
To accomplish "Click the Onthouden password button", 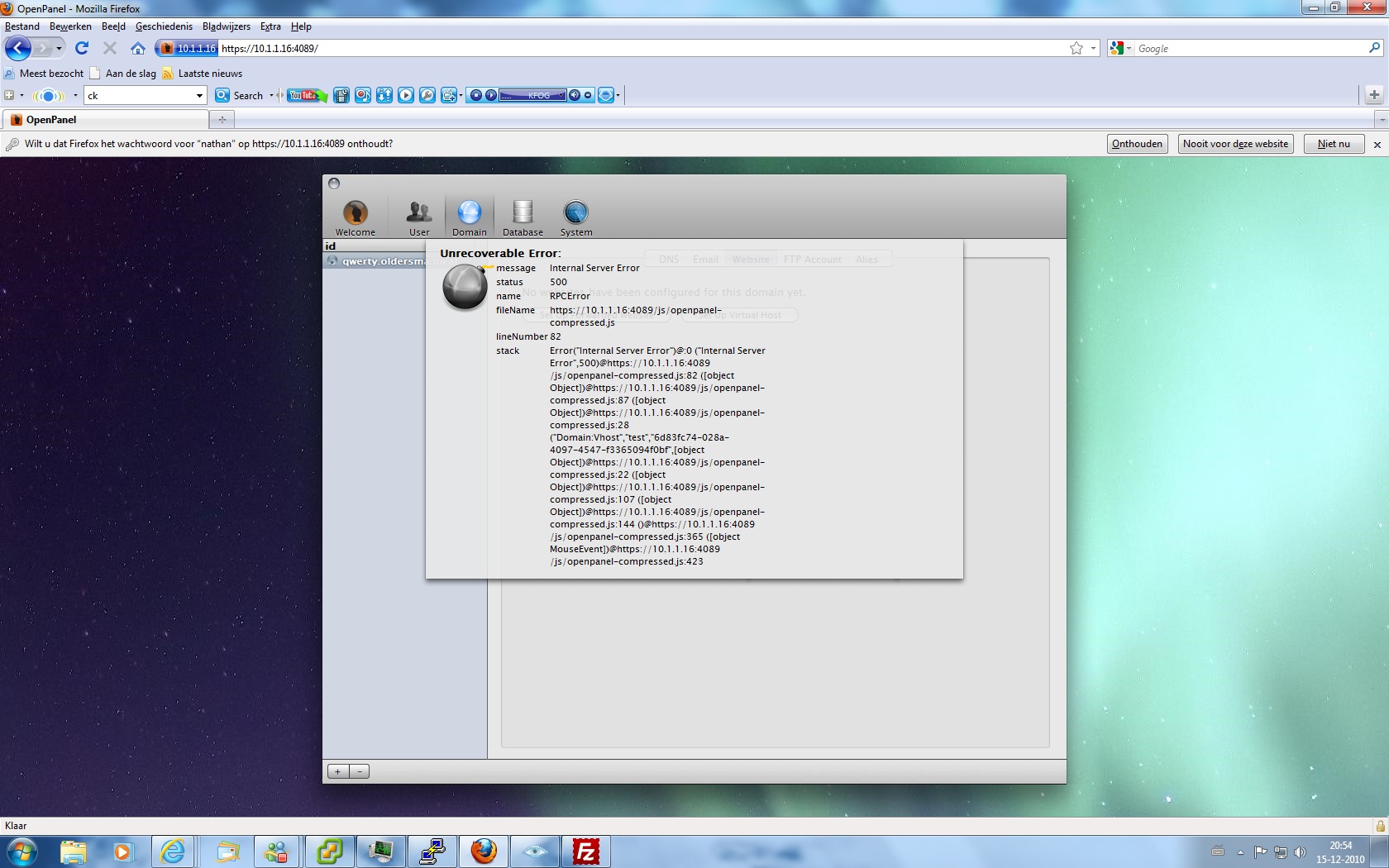I will pos(1137,144).
